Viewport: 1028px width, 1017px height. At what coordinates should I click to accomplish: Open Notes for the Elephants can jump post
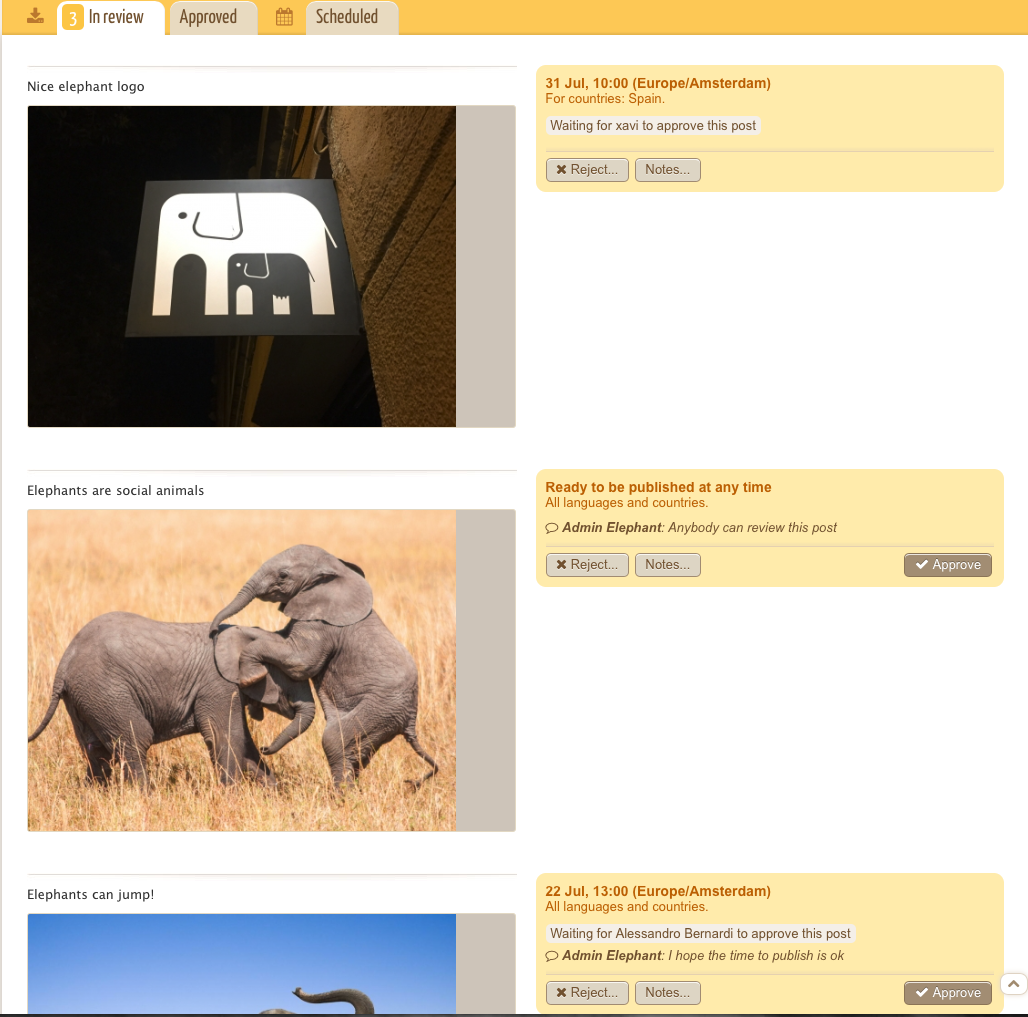coord(667,993)
